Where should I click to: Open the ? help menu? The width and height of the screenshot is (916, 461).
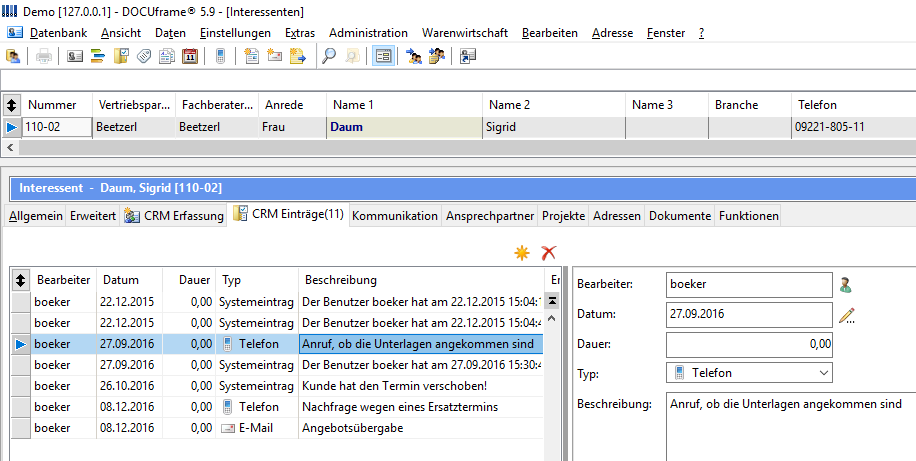pos(702,33)
